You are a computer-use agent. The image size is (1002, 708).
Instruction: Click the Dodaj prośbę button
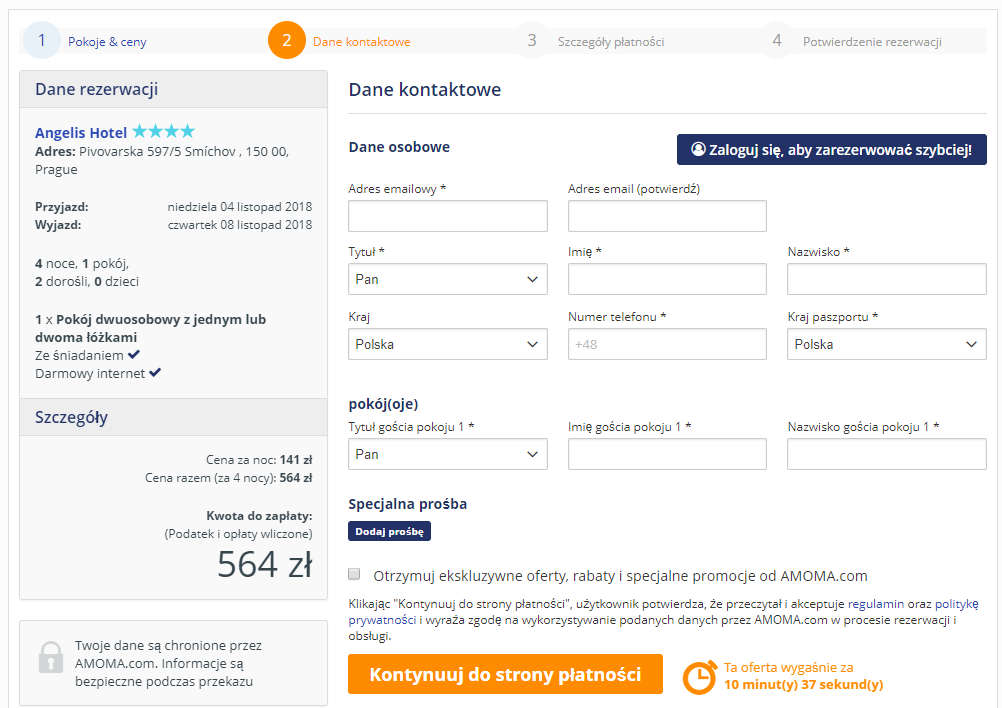pyautogui.click(x=389, y=532)
